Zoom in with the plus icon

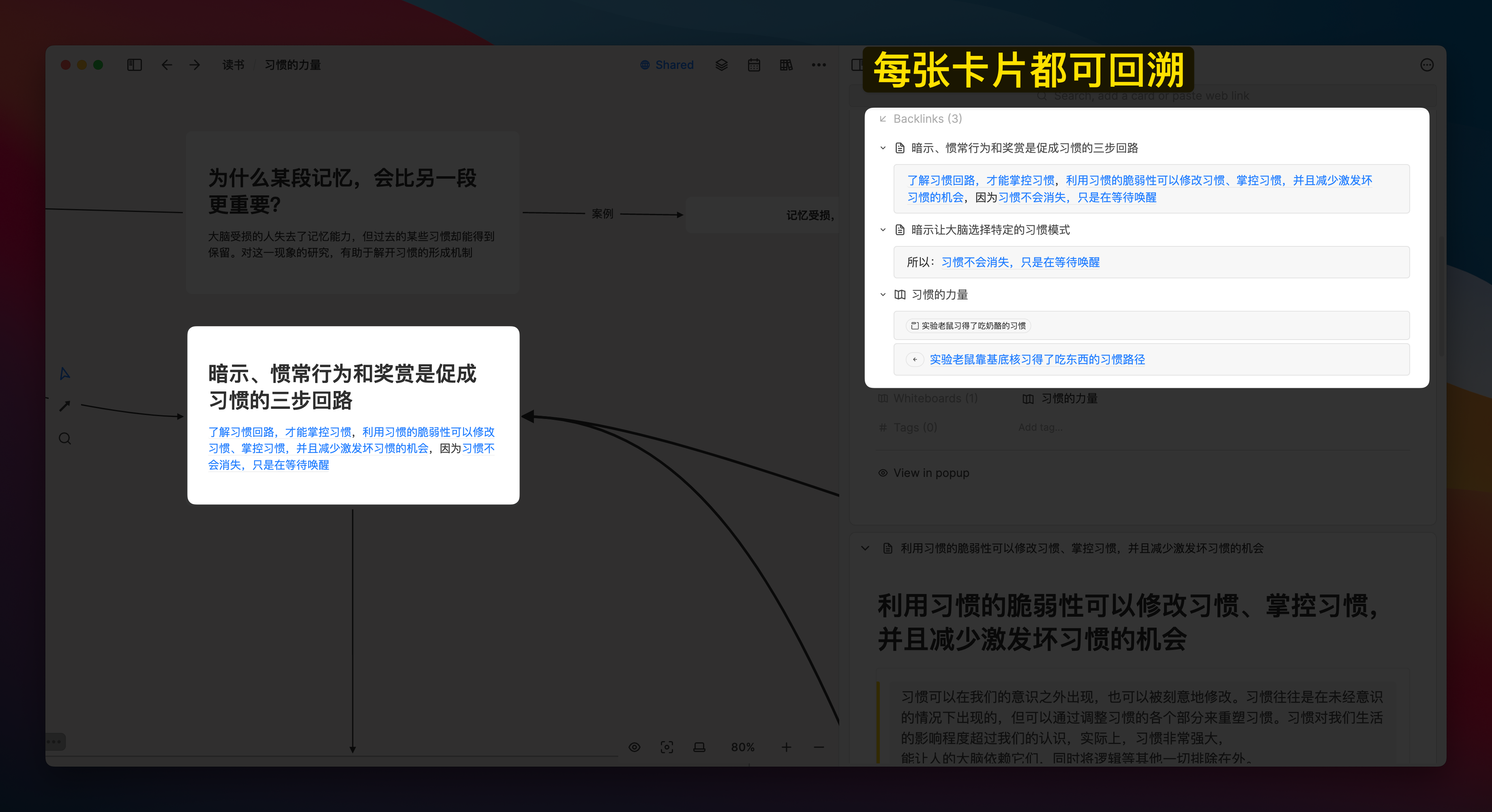point(786,747)
